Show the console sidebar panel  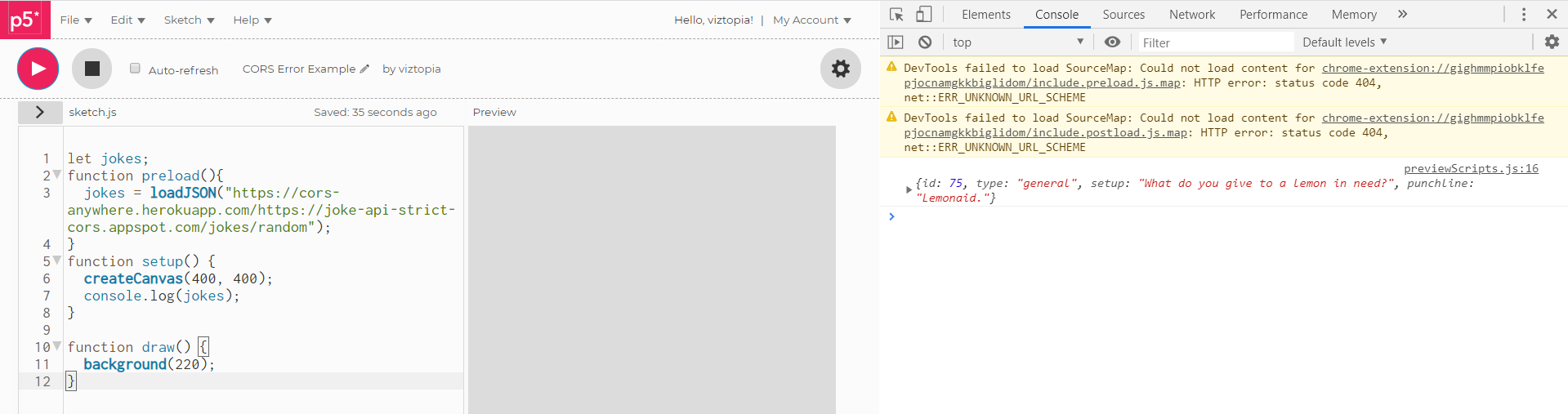point(896,42)
